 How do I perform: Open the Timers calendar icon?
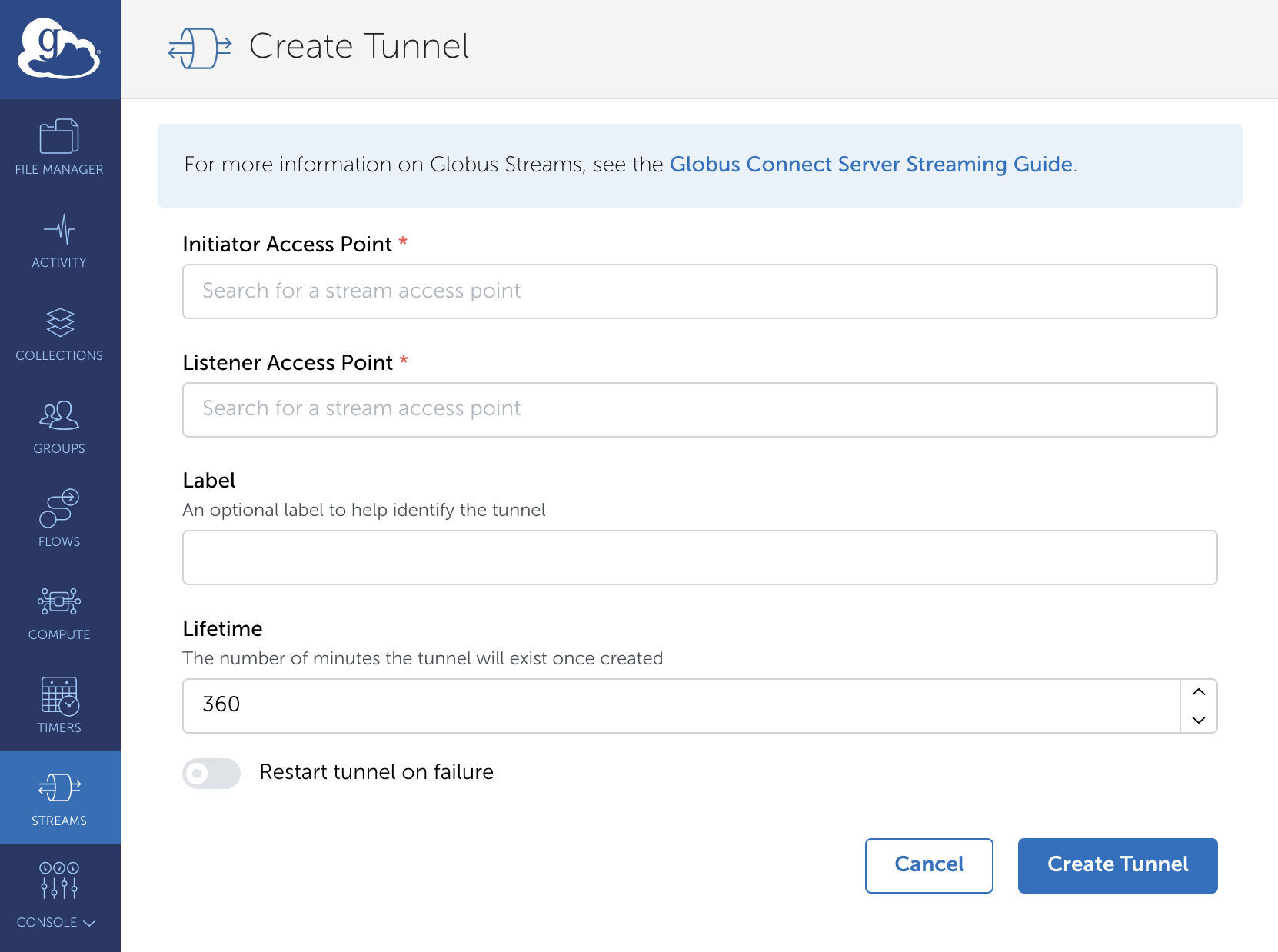coord(59,695)
